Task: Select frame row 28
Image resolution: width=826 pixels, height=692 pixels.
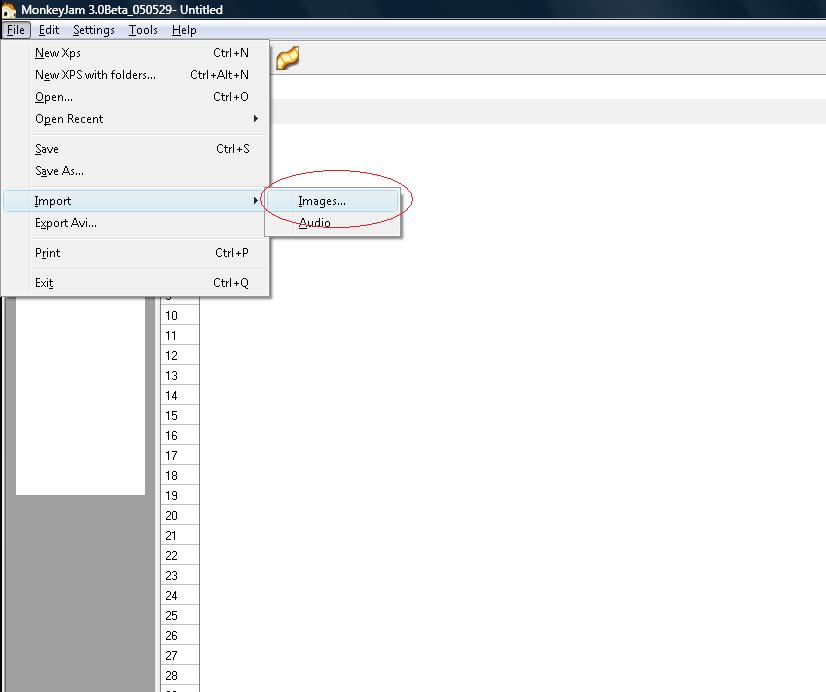Action: [180, 676]
